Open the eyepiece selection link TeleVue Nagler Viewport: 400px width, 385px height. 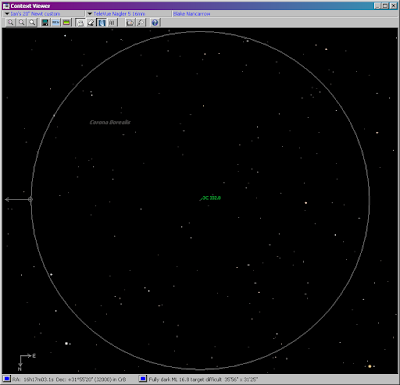click(x=119, y=14)
